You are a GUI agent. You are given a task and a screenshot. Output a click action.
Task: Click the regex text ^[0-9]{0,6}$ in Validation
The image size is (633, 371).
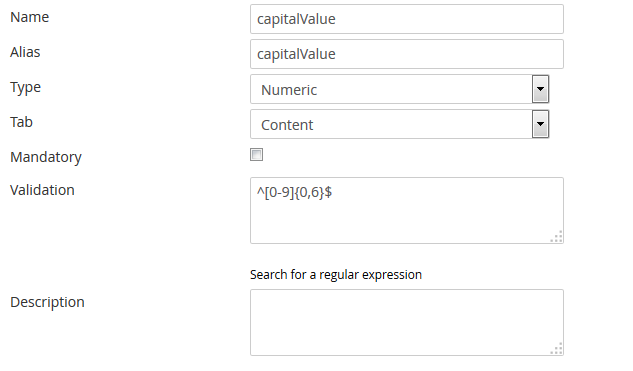pyautogui.click(x=294, y=192)
